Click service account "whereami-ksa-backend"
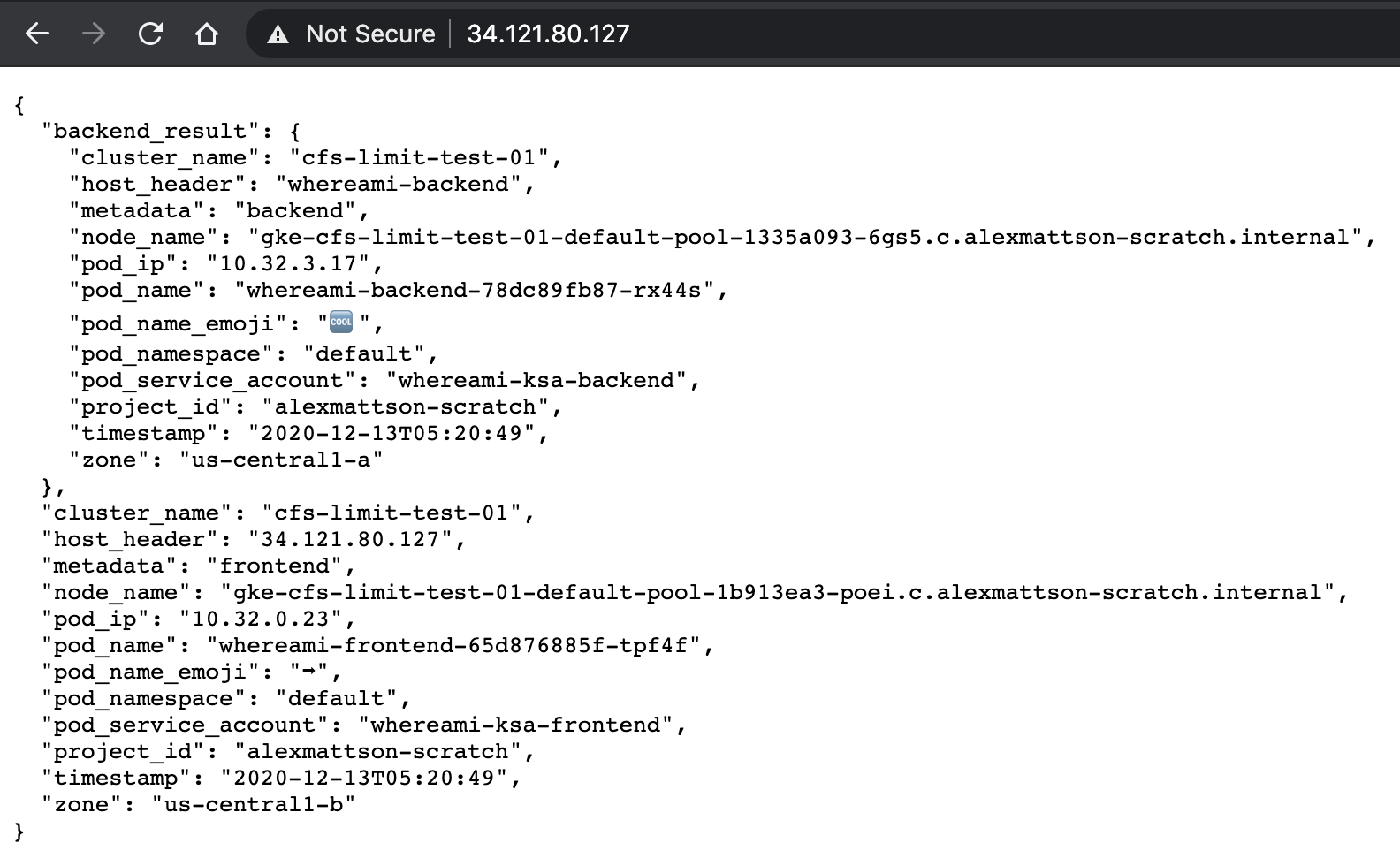The width and height of the screenshot is (1400, 866). point(536,380)
